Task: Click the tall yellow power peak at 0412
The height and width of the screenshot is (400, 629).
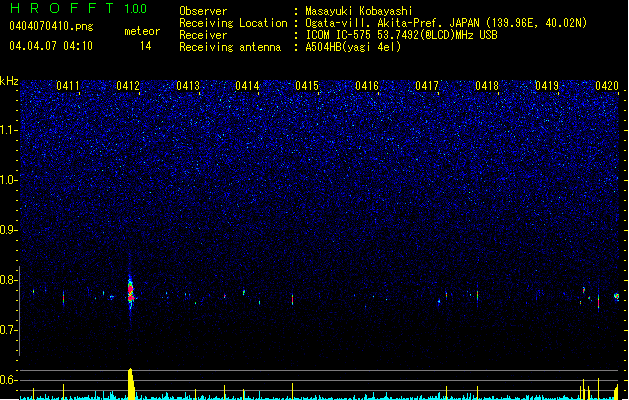Action: click(x=131, y=383)
